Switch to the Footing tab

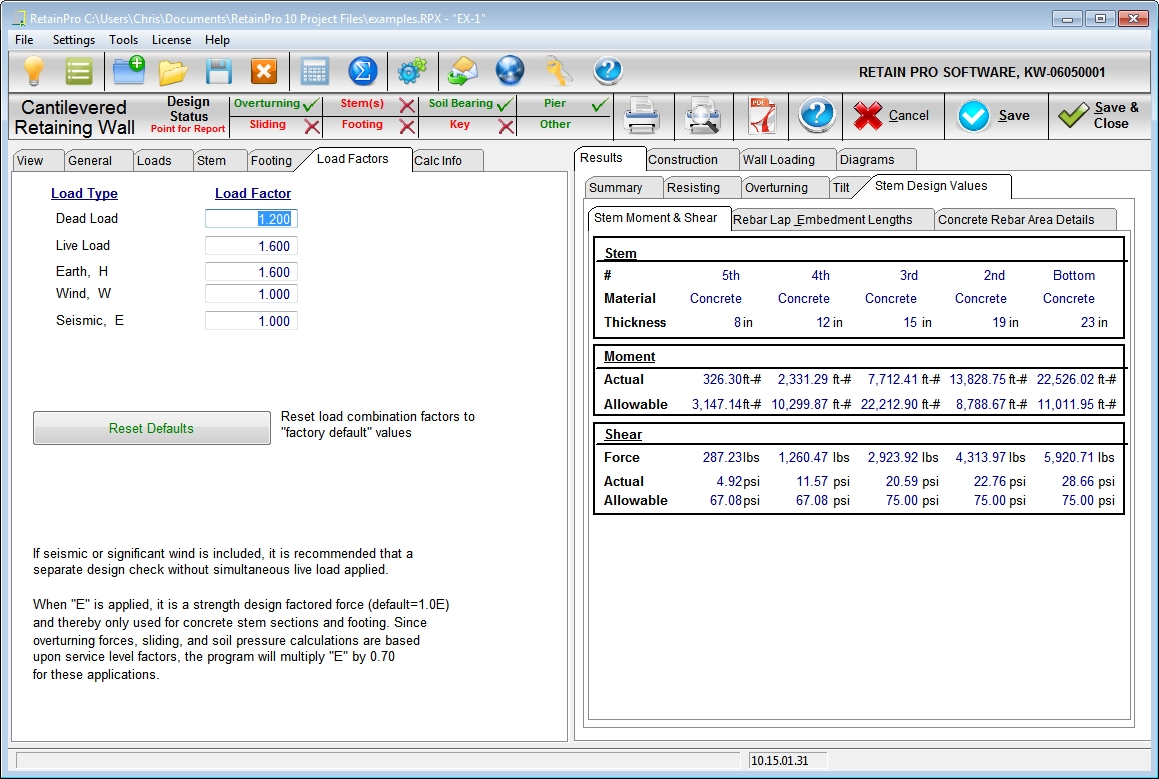(271, 160)
